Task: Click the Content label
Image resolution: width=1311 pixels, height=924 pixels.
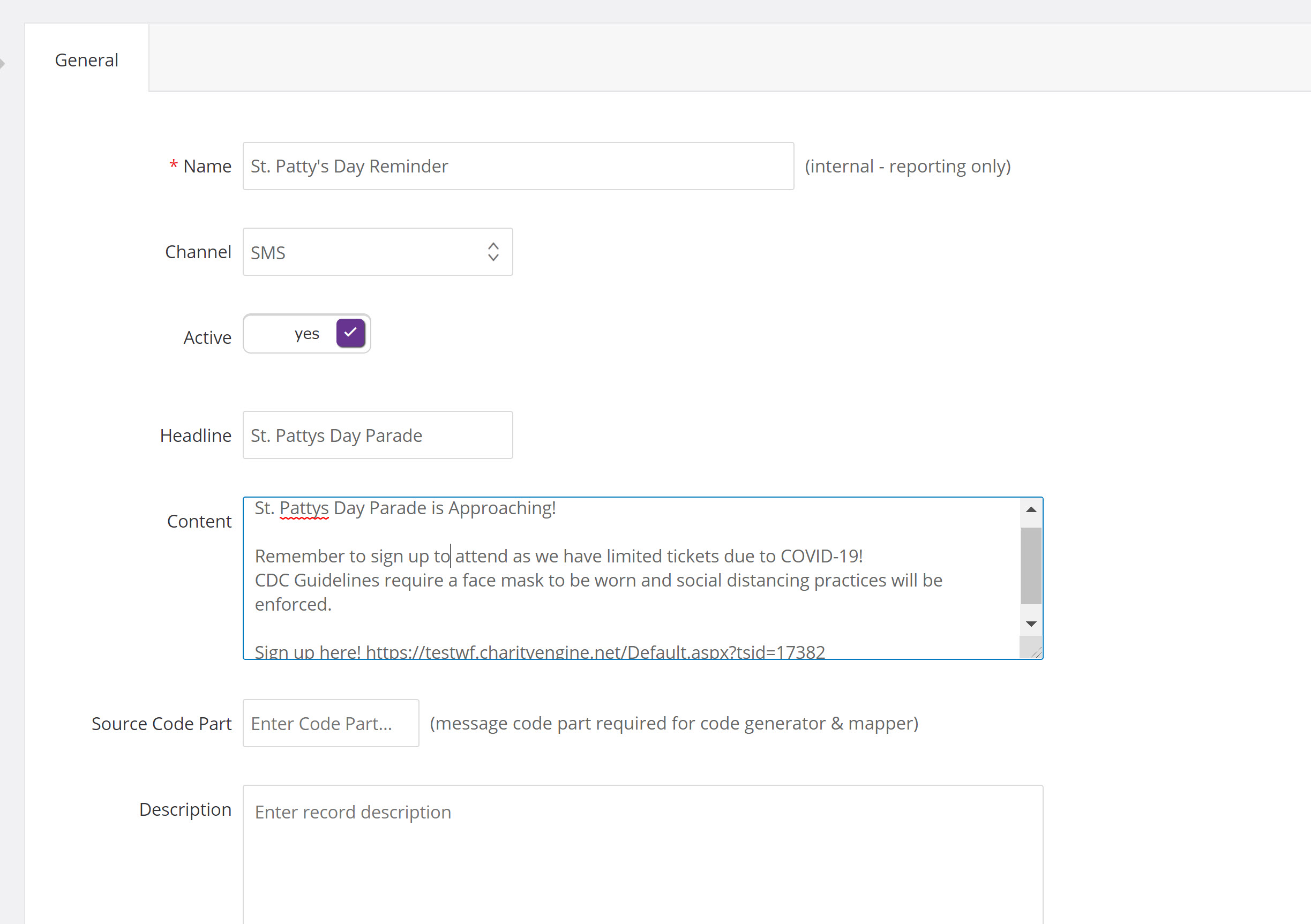Action: 199,522
